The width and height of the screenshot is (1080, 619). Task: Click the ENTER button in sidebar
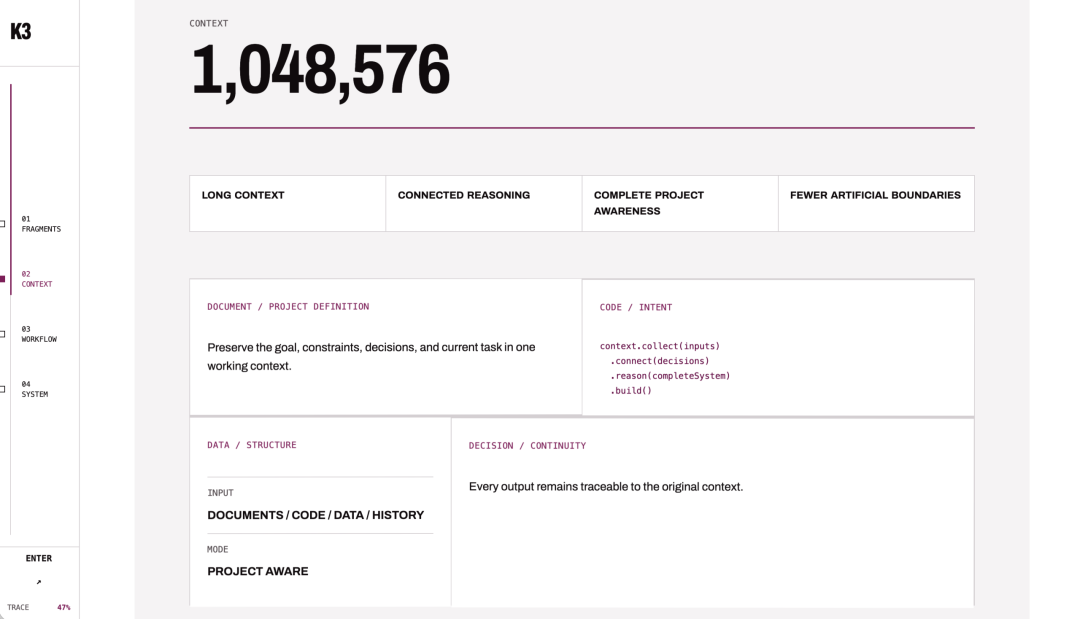39,558
